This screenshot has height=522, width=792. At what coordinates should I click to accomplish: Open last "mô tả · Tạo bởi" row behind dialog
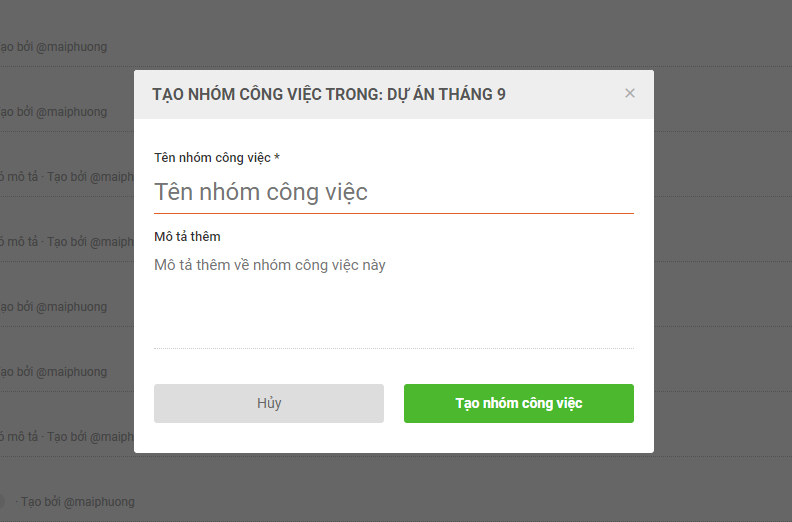point(67,437)
